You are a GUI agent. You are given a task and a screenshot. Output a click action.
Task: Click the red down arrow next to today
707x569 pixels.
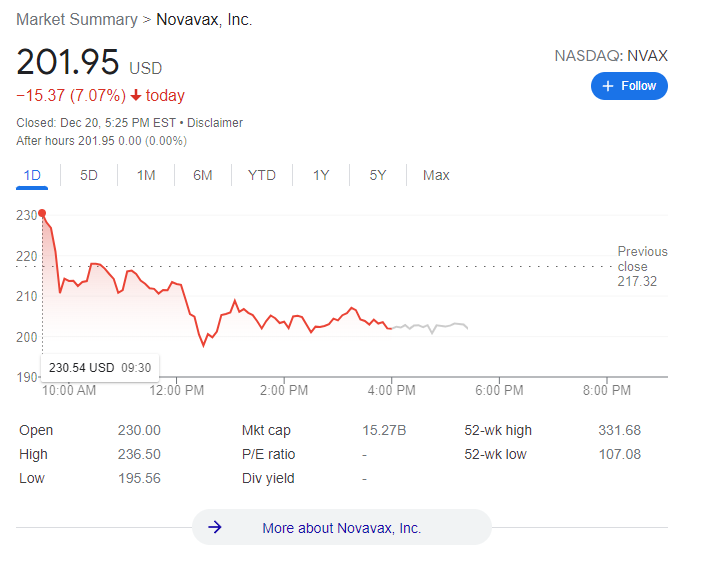(137, 96)
